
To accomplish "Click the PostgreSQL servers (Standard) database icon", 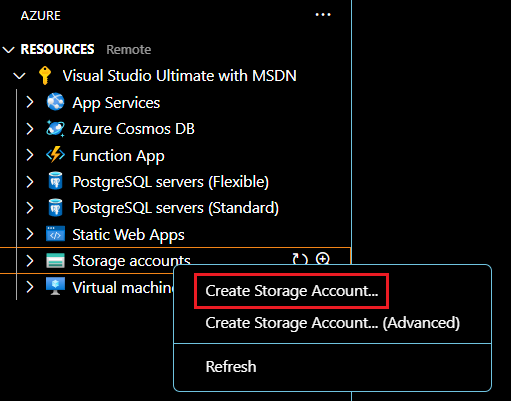I will tap(55, 207).
